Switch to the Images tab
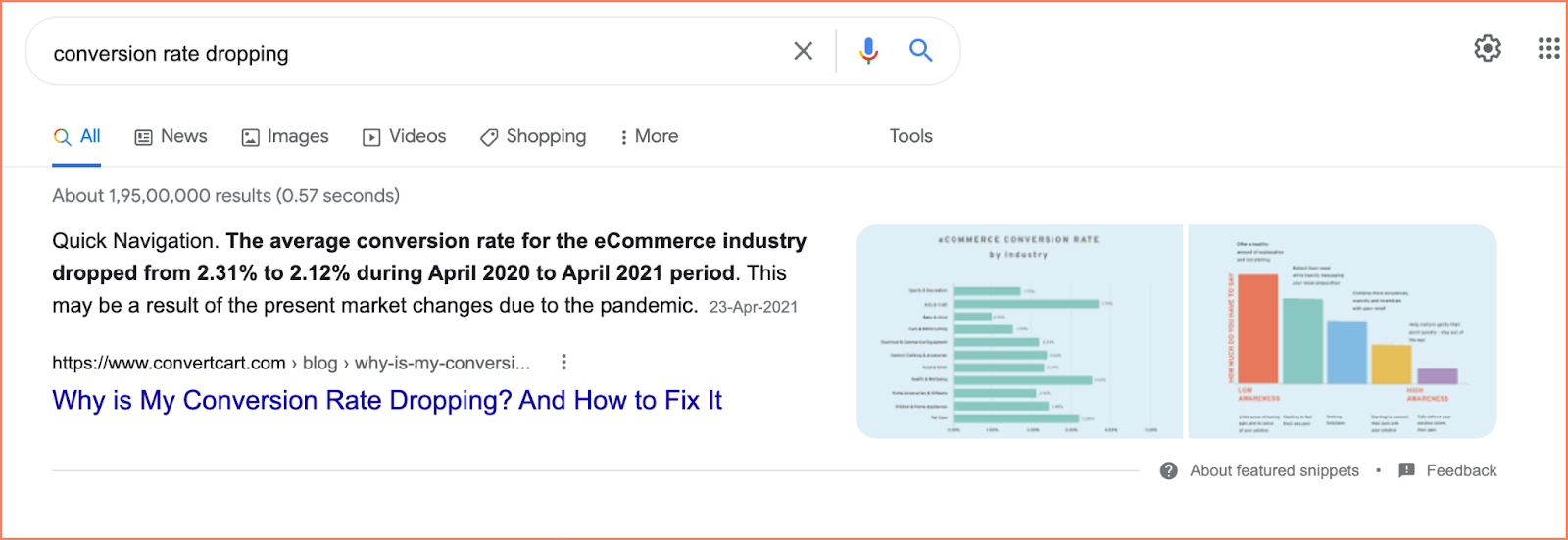Viewport: 1568px width, 540px height. [285, 137]
